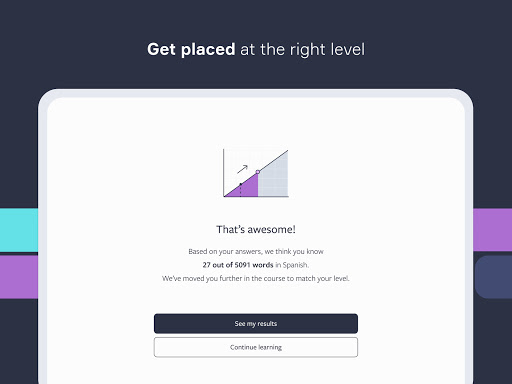Click the dashed vertical line in graph
Screen dimensions: 512x384
[x=240, y=191]
